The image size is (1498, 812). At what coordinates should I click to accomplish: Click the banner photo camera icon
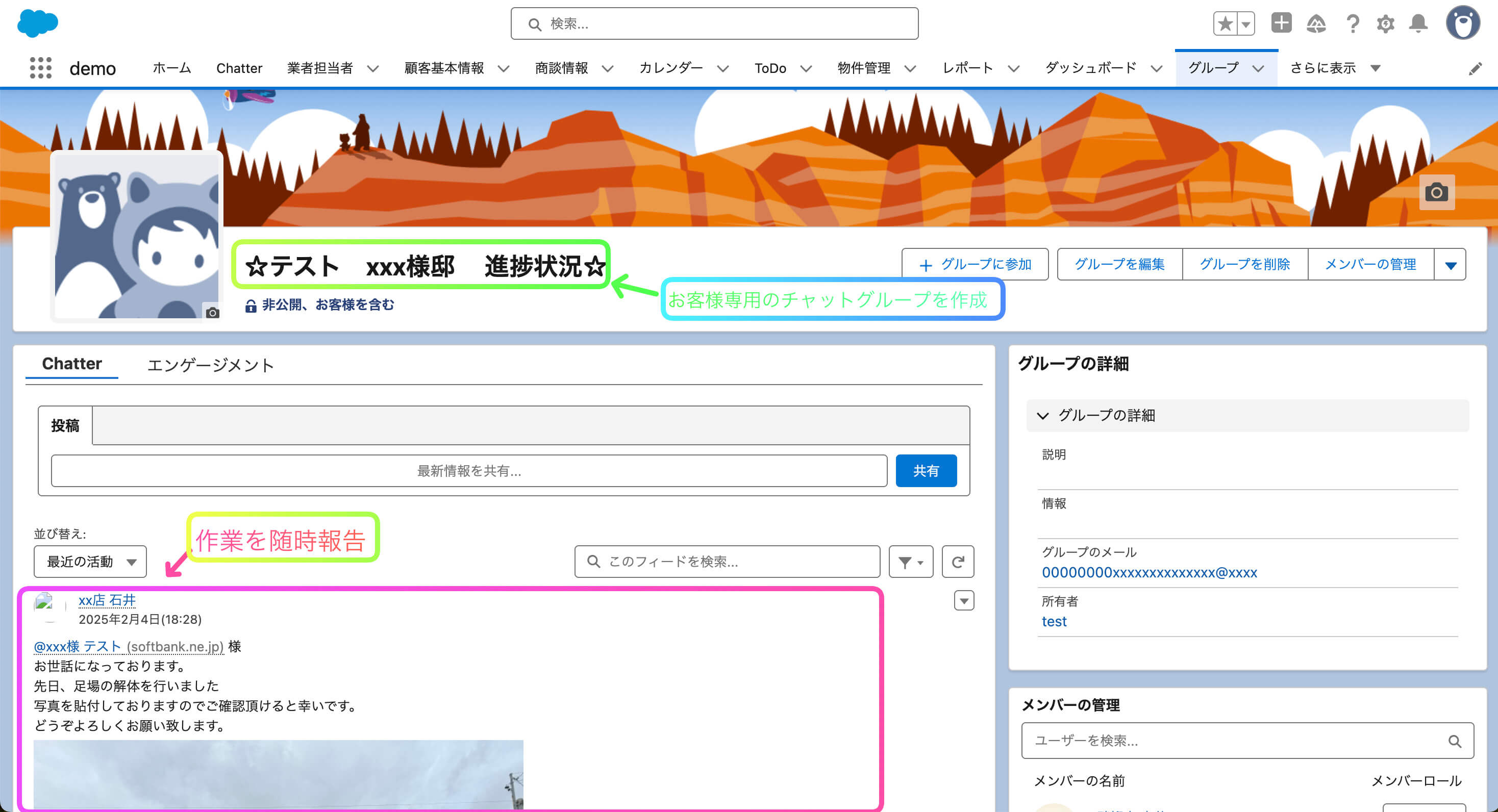[1436, 192]
